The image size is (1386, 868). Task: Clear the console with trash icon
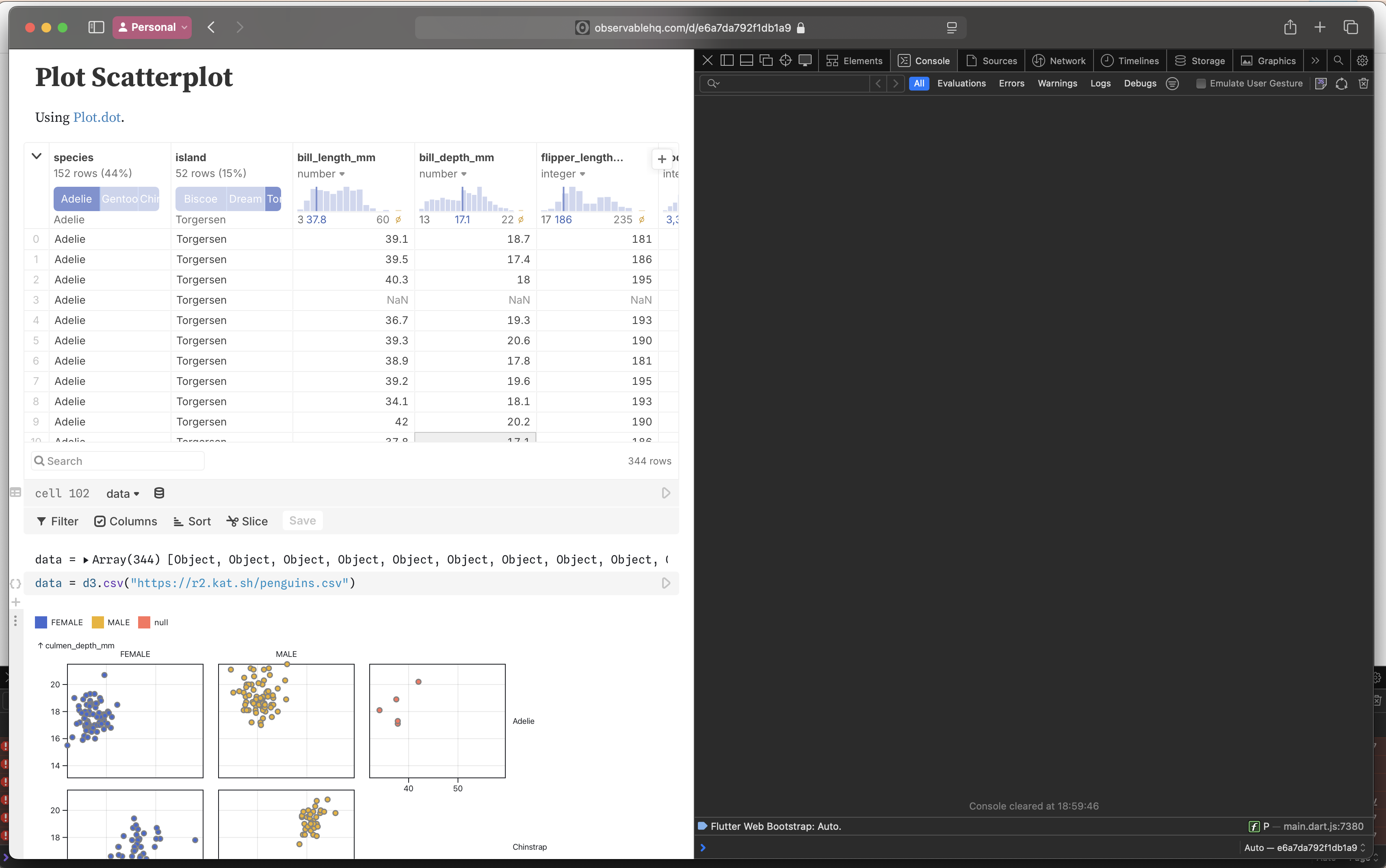click(x=1363, y=84)
